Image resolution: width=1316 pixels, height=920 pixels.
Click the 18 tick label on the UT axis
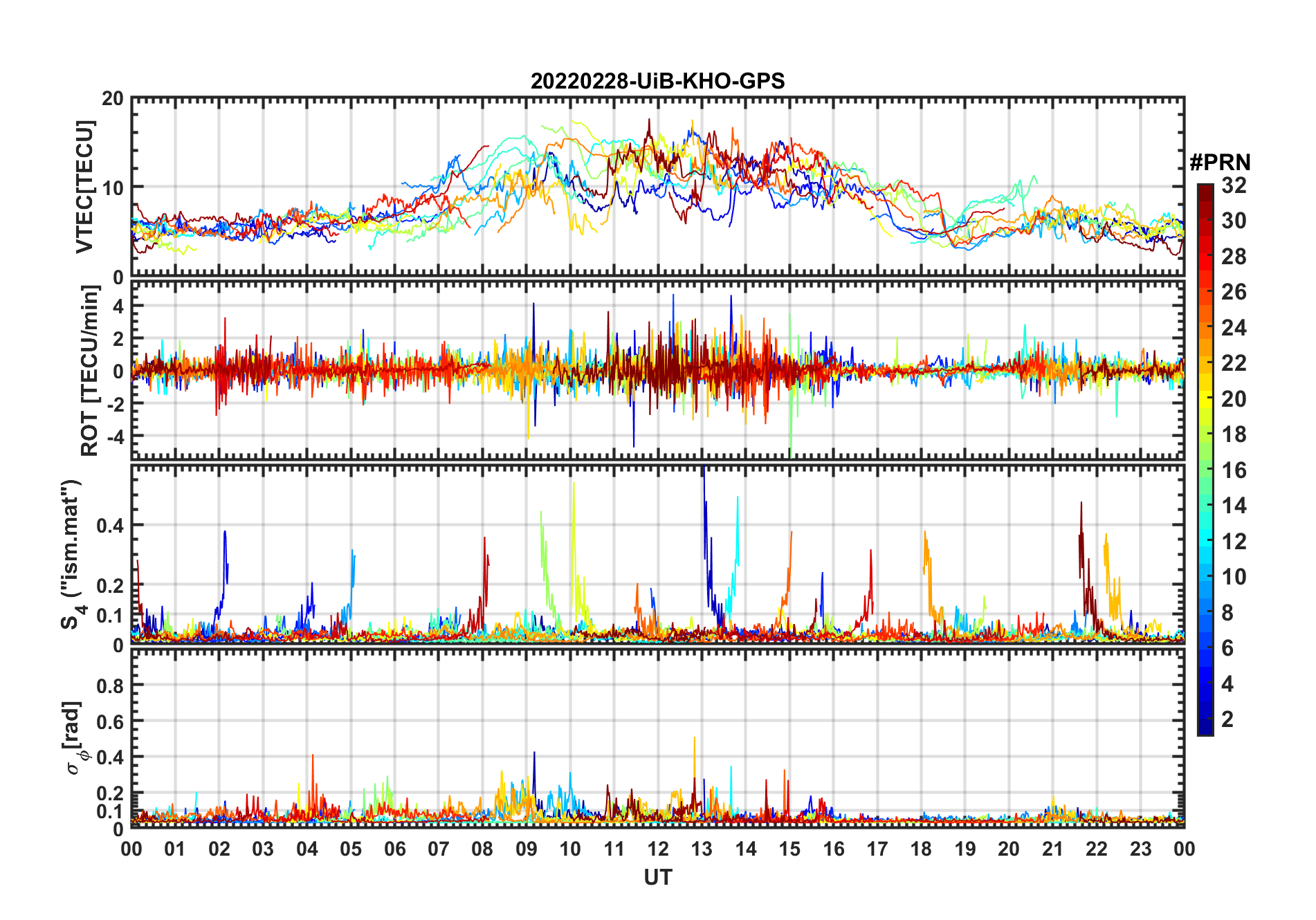click(x=921, y=849)
